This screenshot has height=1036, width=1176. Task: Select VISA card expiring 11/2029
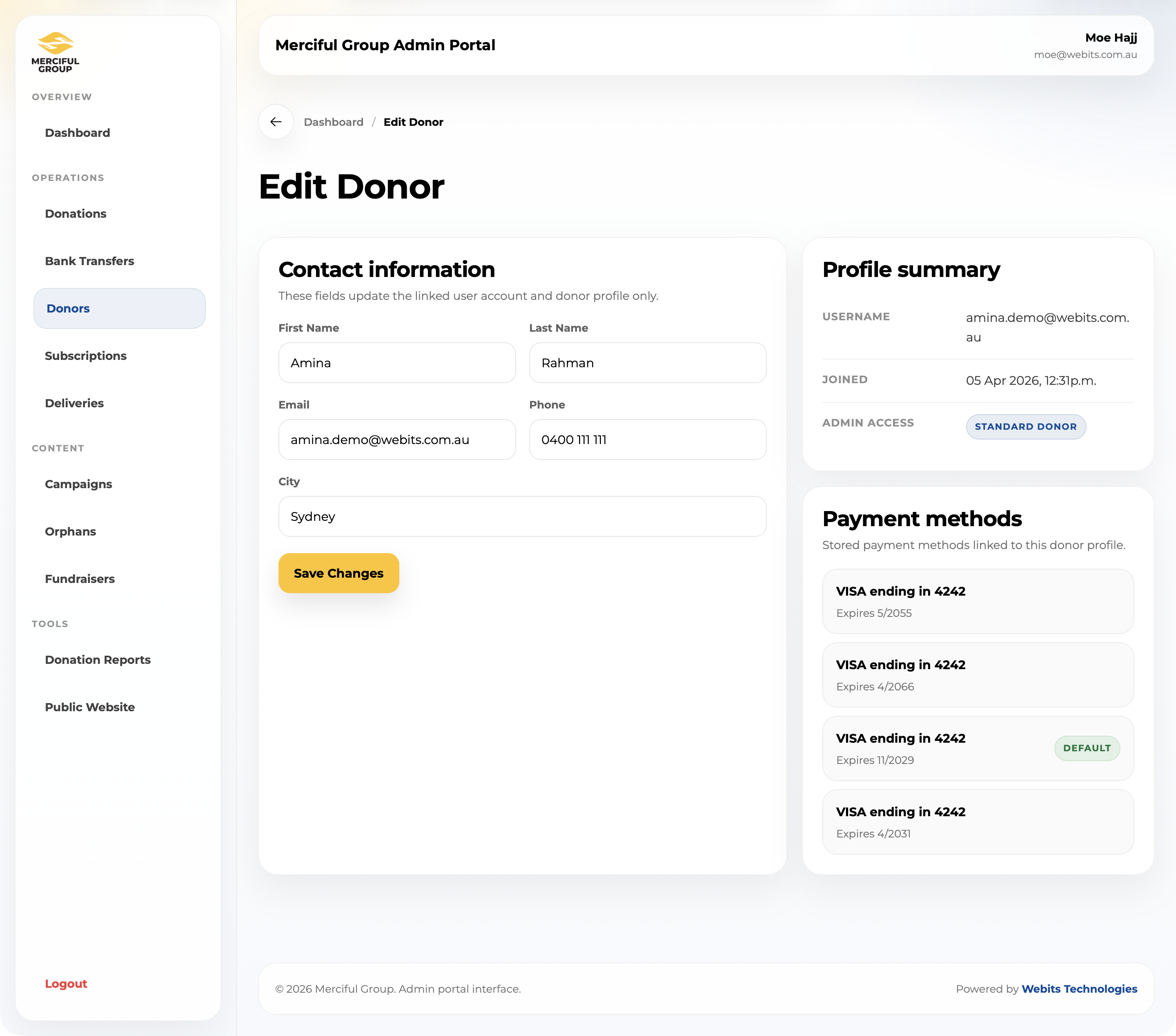(x=978, y=749)
